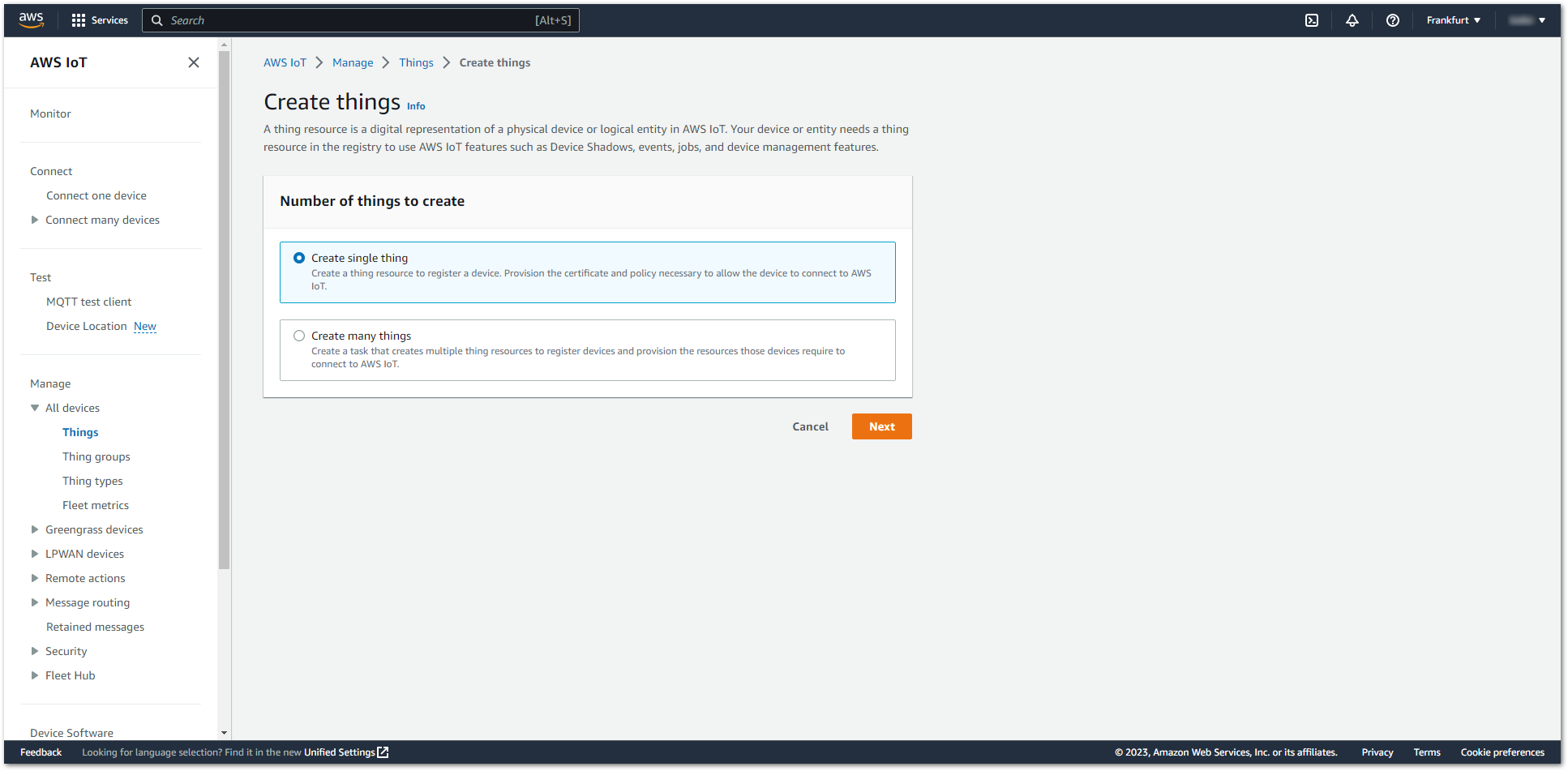Open Connect one device
Screen dimensions: 1568x771
(96, 195)
